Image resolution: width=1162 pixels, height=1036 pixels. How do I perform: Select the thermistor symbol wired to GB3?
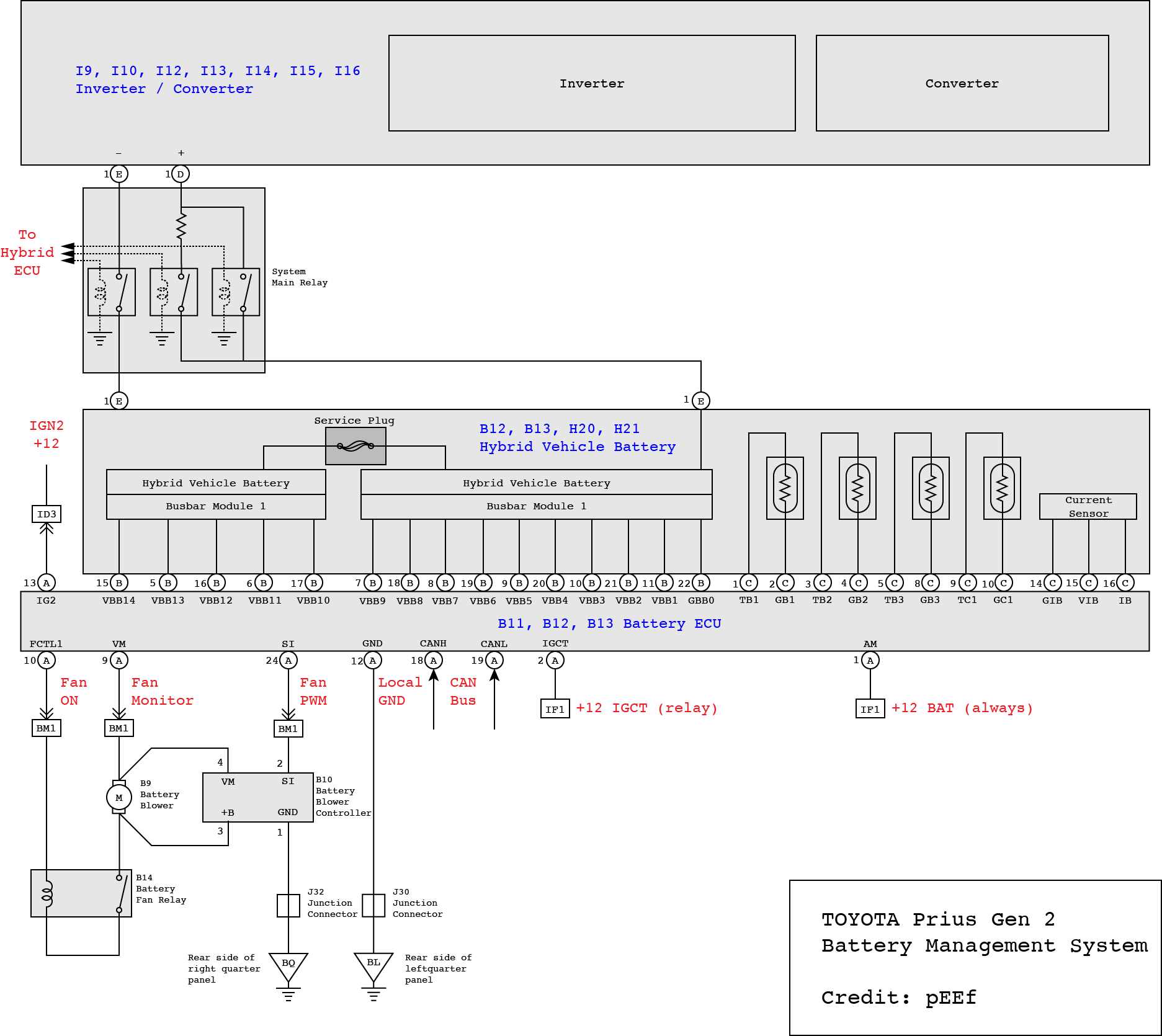point(931,488)
